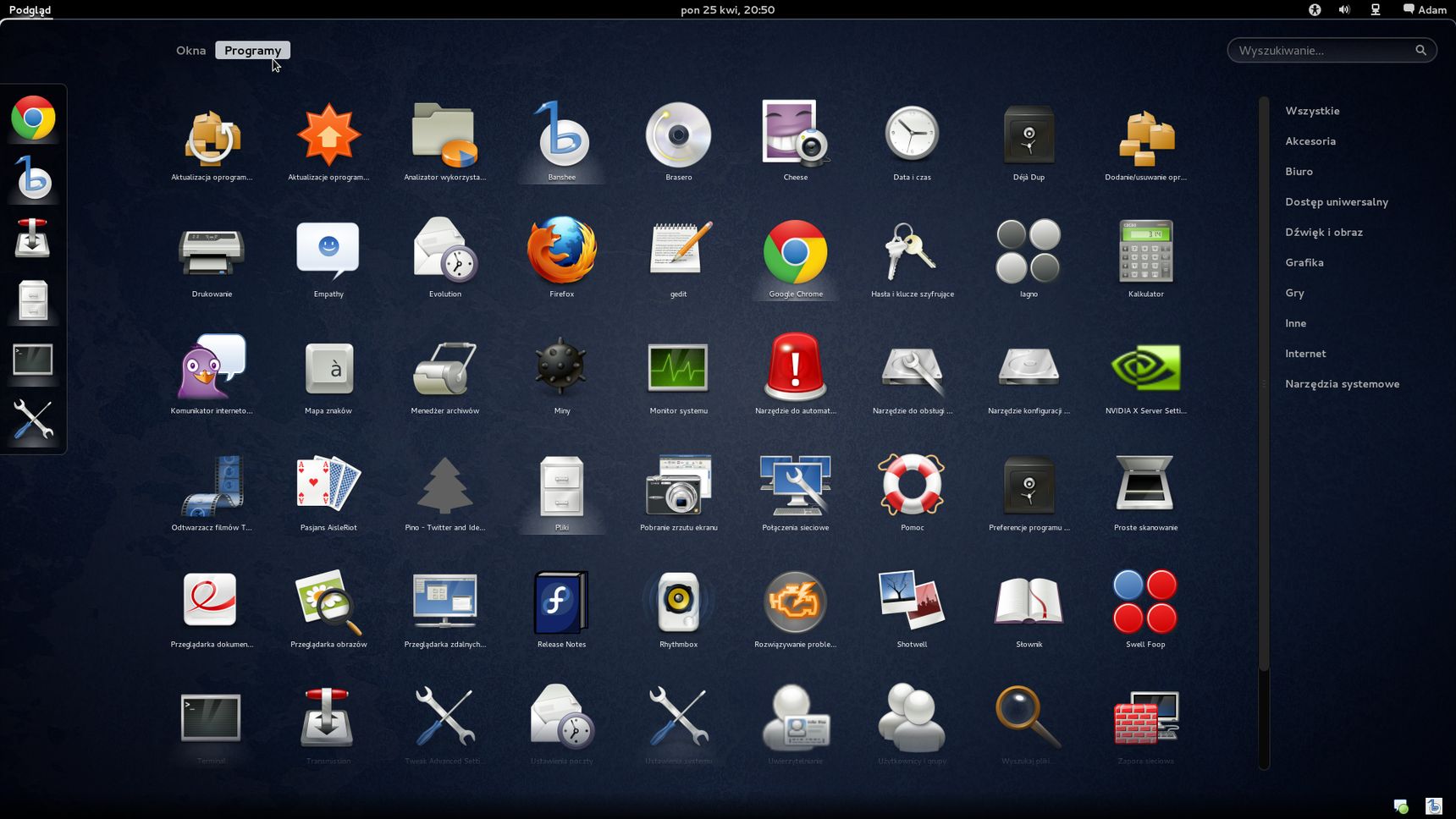Filter by Inne category
Viewport: 1456px width, 819px height.
[1295, 323]
